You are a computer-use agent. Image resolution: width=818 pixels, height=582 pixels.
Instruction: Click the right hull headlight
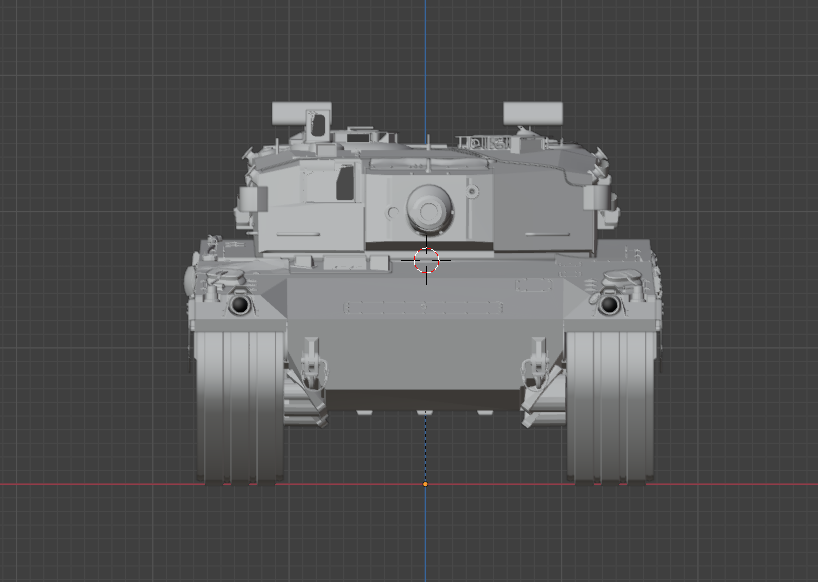click(608, 305)
